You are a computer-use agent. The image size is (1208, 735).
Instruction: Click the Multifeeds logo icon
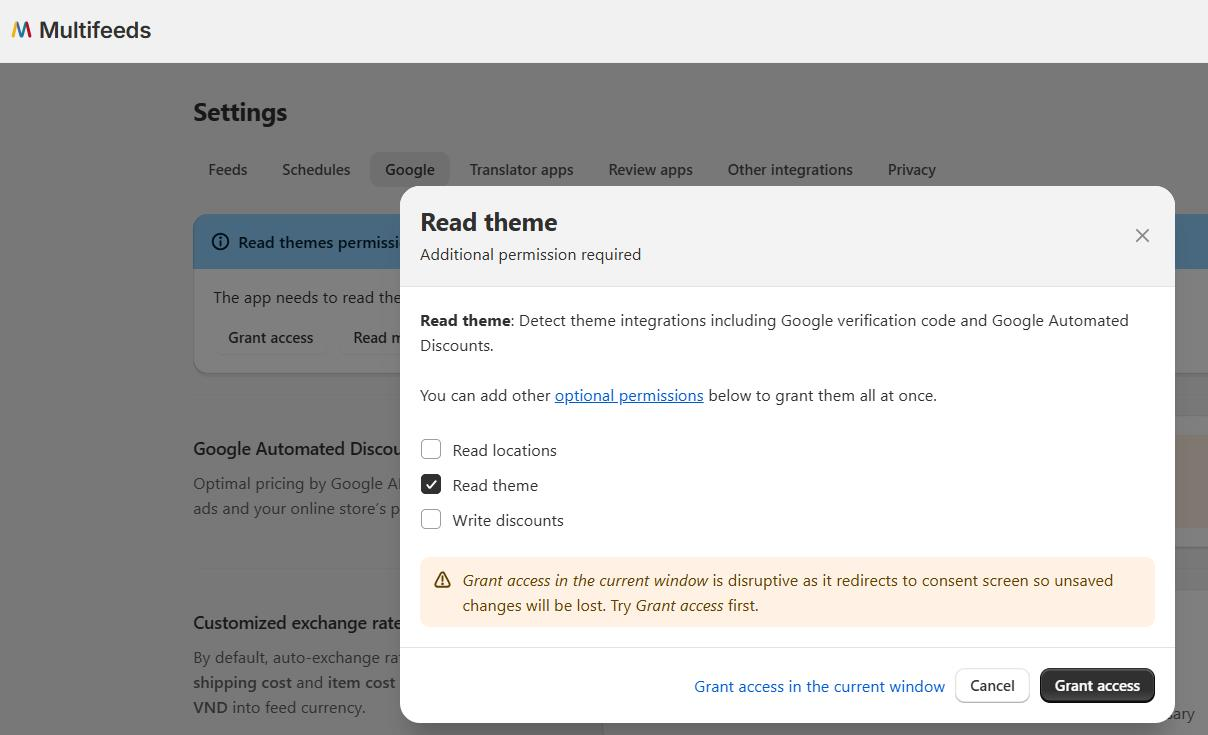22,30
